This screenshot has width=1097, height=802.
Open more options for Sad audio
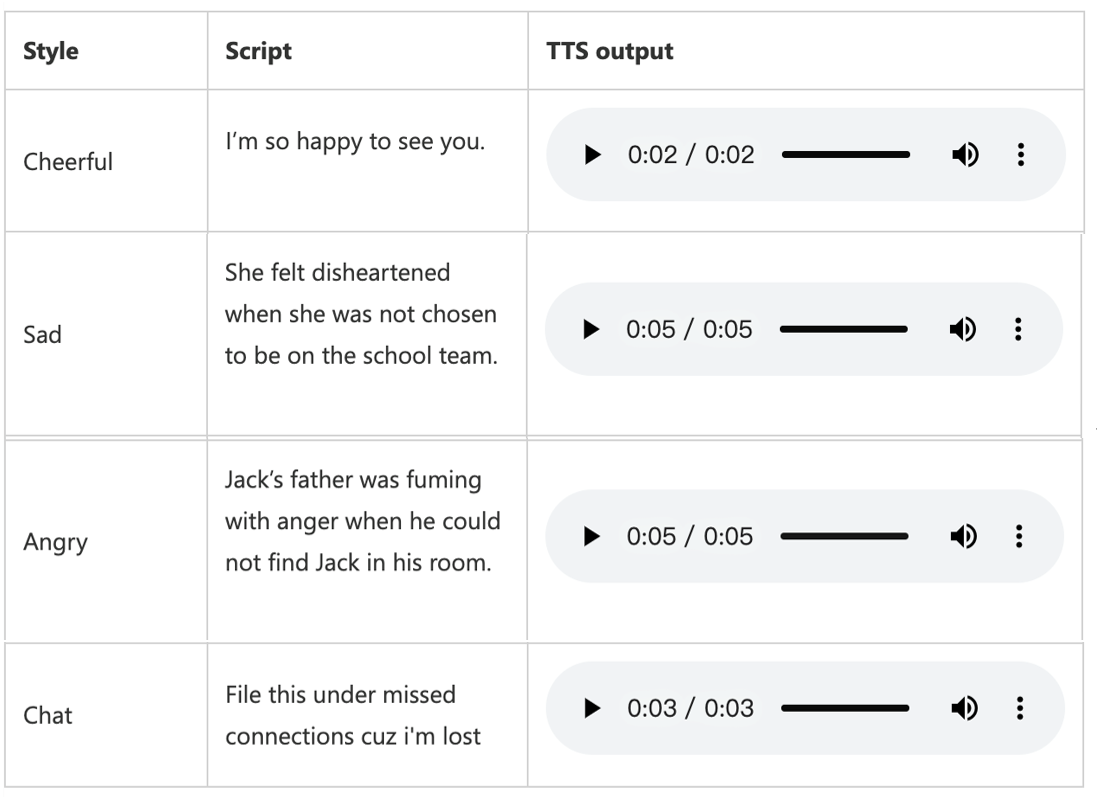[1018, 329]
